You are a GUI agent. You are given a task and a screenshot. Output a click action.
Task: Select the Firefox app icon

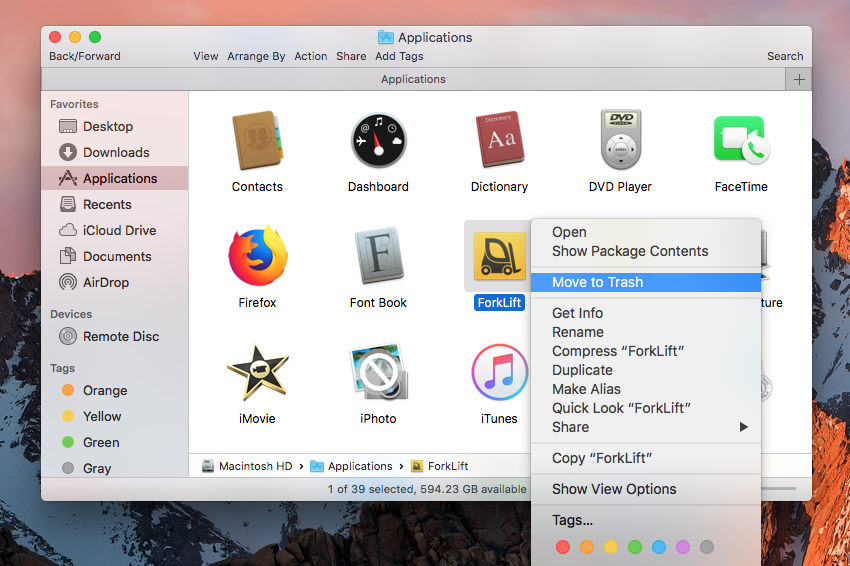tap(257, 256)
